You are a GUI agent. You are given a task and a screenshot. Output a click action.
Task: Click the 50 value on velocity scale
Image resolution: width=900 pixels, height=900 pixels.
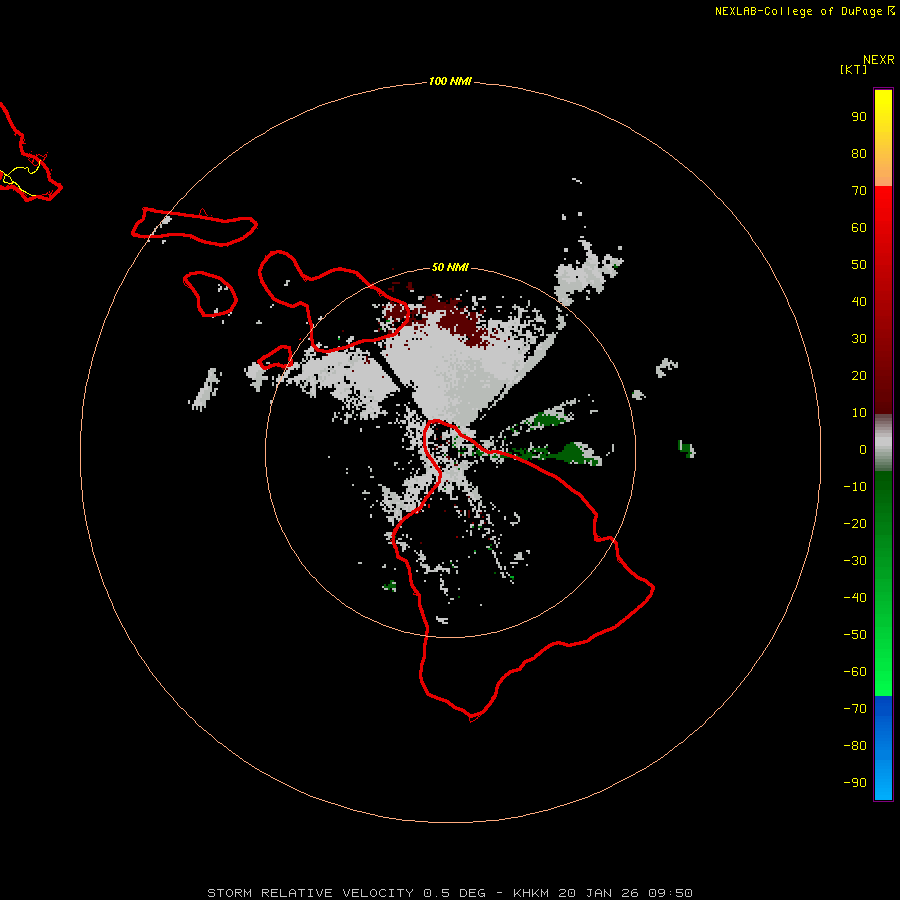click(859, 265)
